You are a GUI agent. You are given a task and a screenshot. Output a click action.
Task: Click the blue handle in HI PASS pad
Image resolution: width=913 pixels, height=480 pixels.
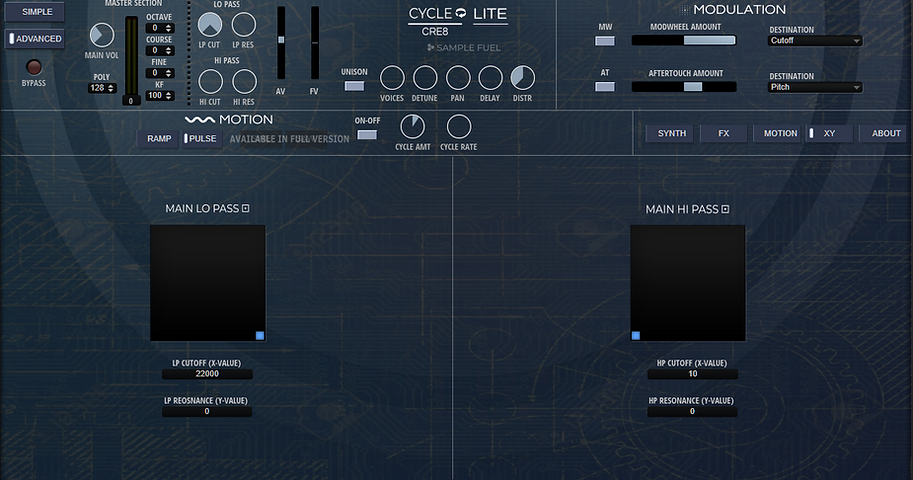[636, 336]
